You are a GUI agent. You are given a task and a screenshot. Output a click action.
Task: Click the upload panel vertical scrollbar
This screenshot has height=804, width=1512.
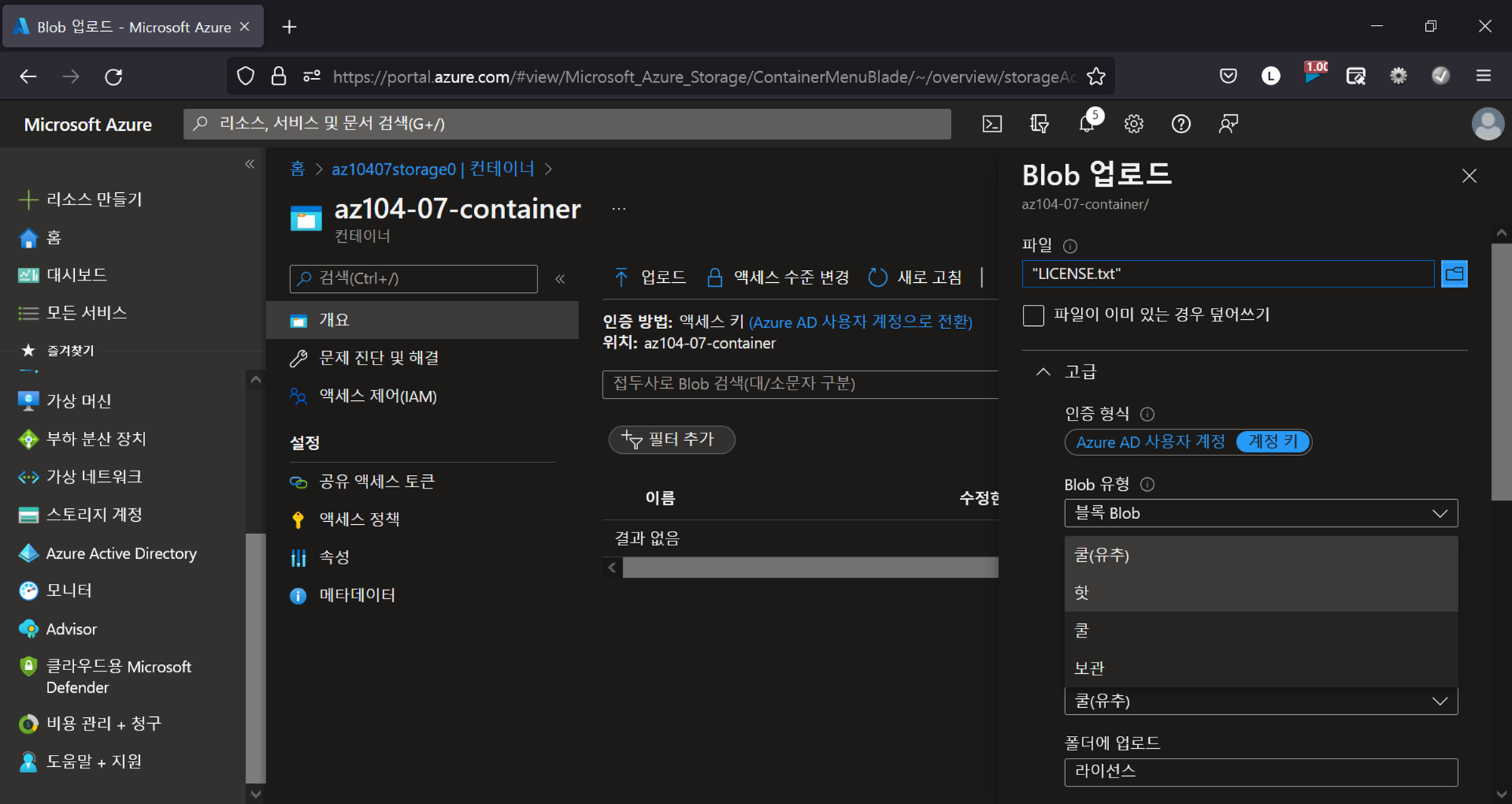click(x=1501, y=371)
